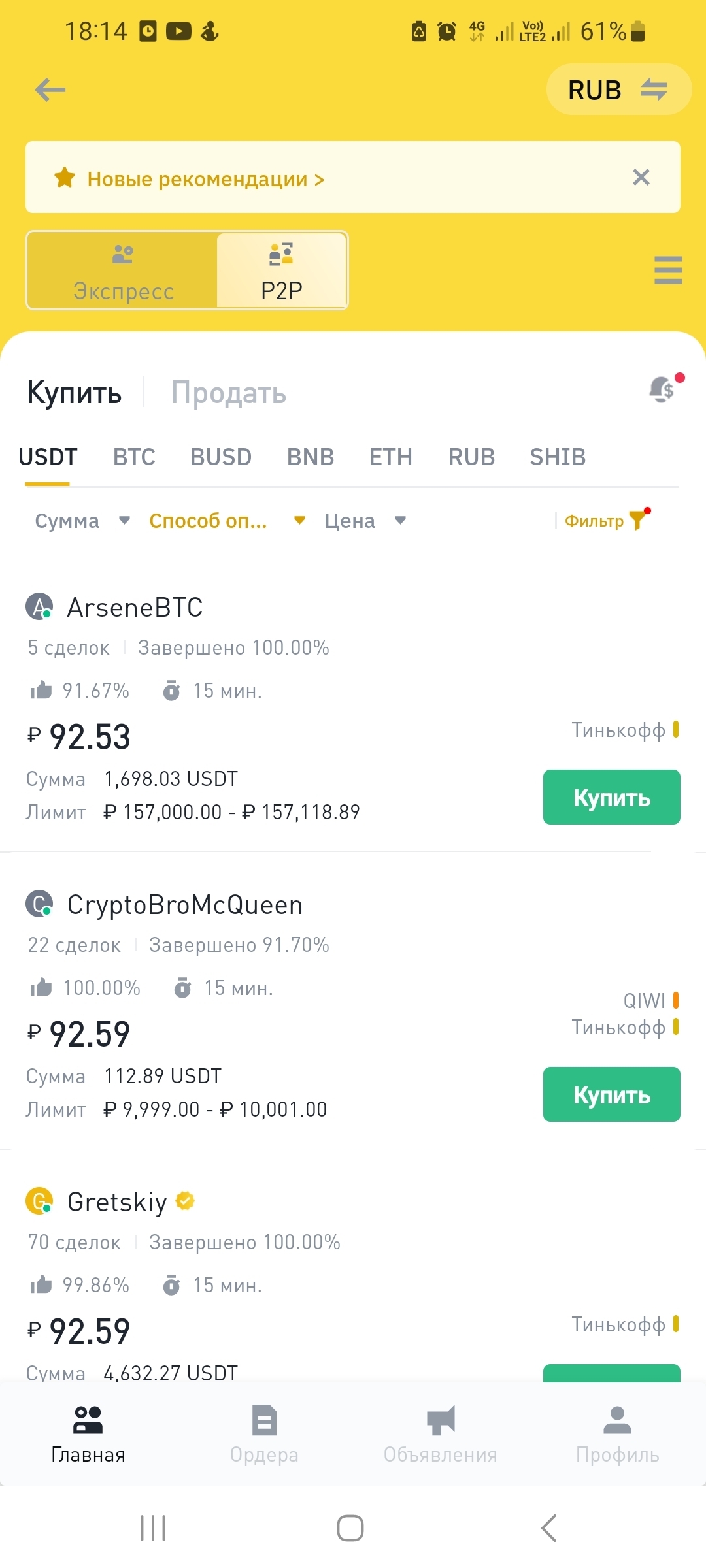Tap the back arrow icon
This screenshot has width=706, height=1568.
tap(50, 90)
